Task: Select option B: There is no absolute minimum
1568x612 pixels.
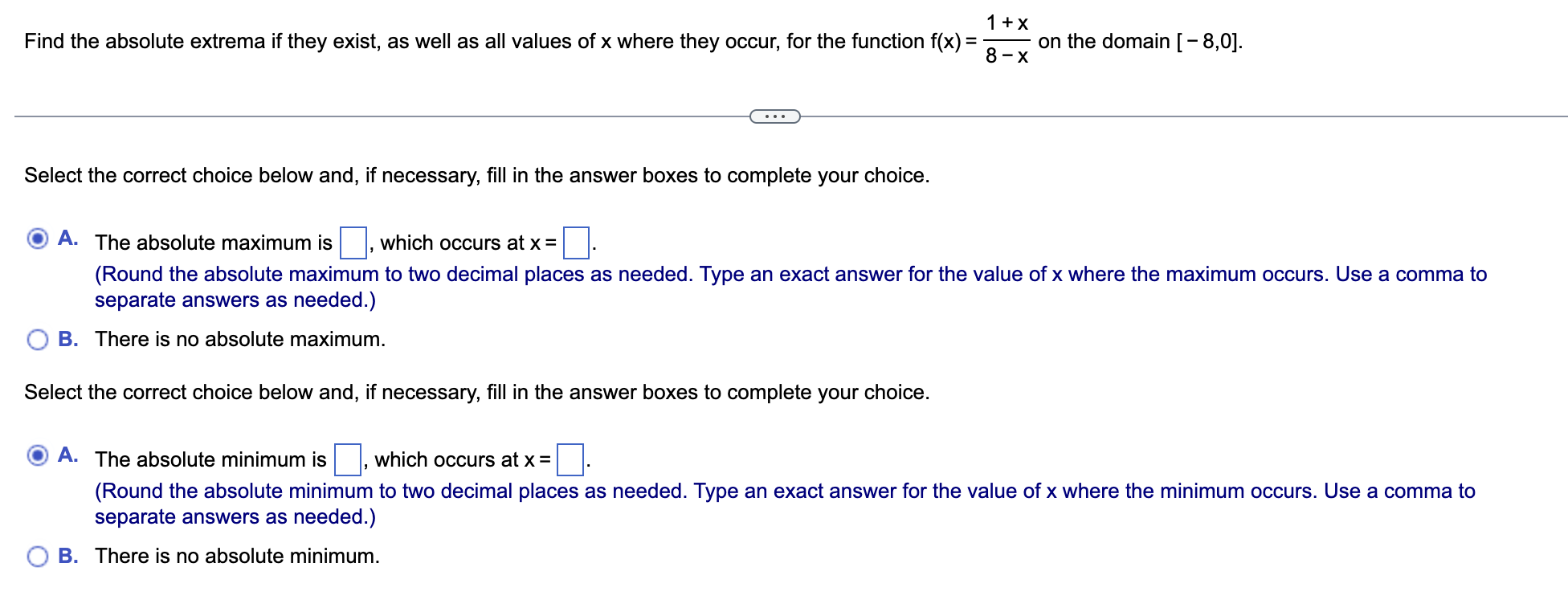Action: (37, 556)
